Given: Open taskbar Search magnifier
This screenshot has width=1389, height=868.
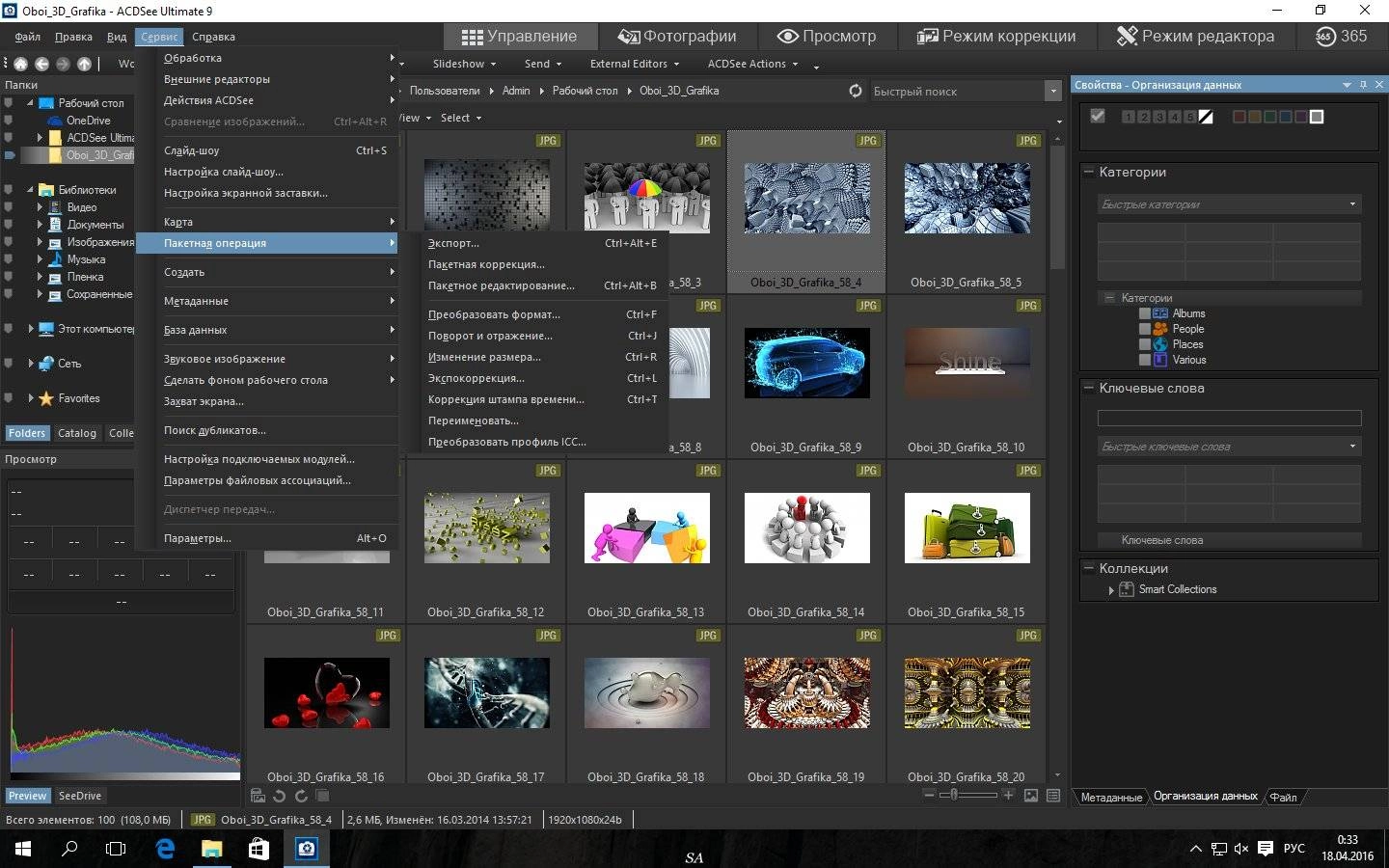Looking at the screenshot, I should tap(69, 849).
